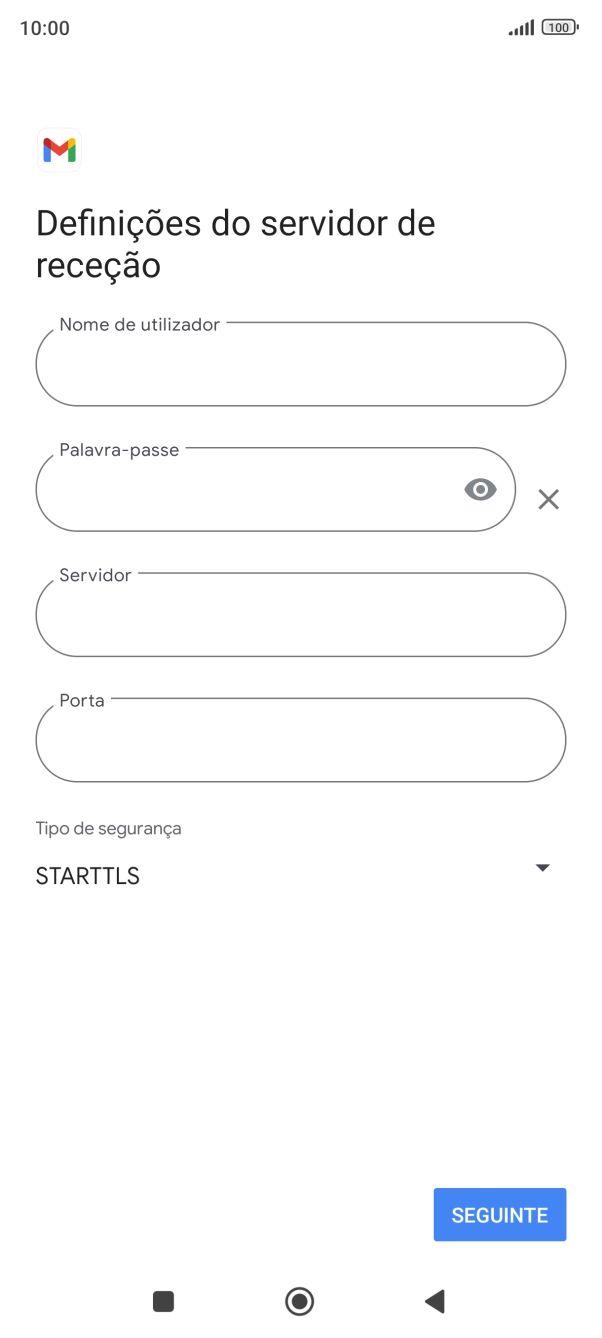Viewport: 602px width, 1338px height.
Task: Open recent apps with square button
Action: click(x=163, y=1301)
